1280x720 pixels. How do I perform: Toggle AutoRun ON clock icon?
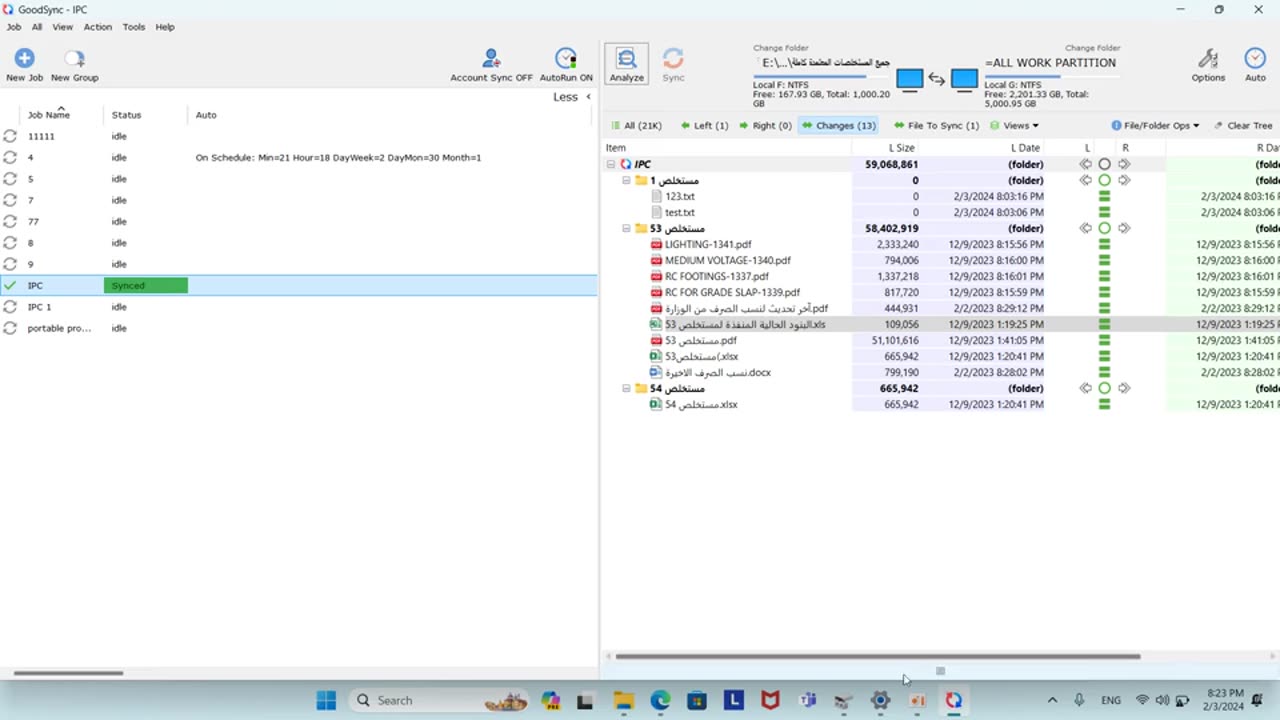click(x=566, y=58)
